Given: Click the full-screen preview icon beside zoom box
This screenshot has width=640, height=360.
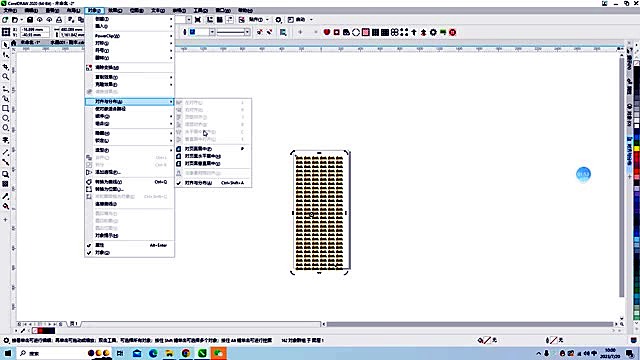Looking at the screenshot, I should [198, 20].
